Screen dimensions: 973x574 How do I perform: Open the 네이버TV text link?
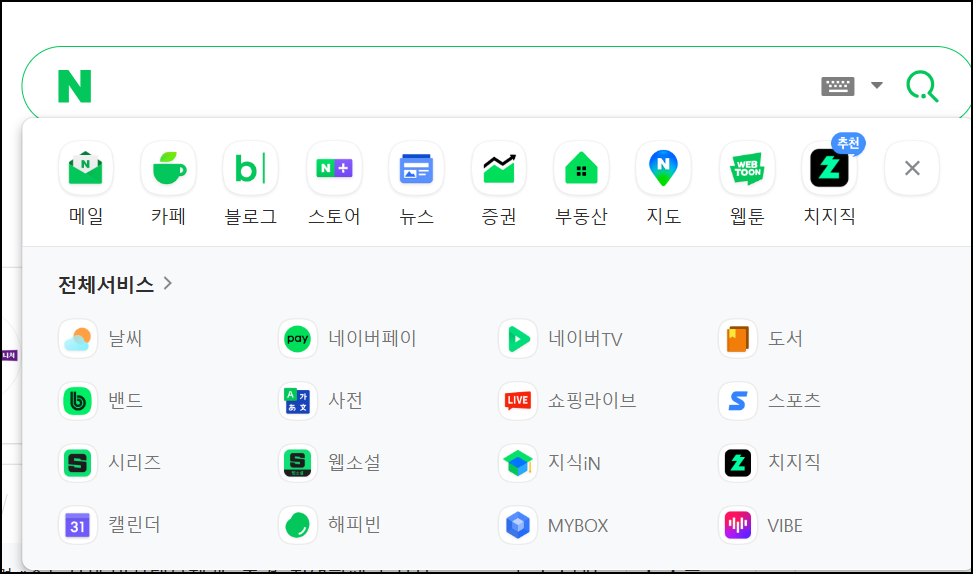click(585, 339)
